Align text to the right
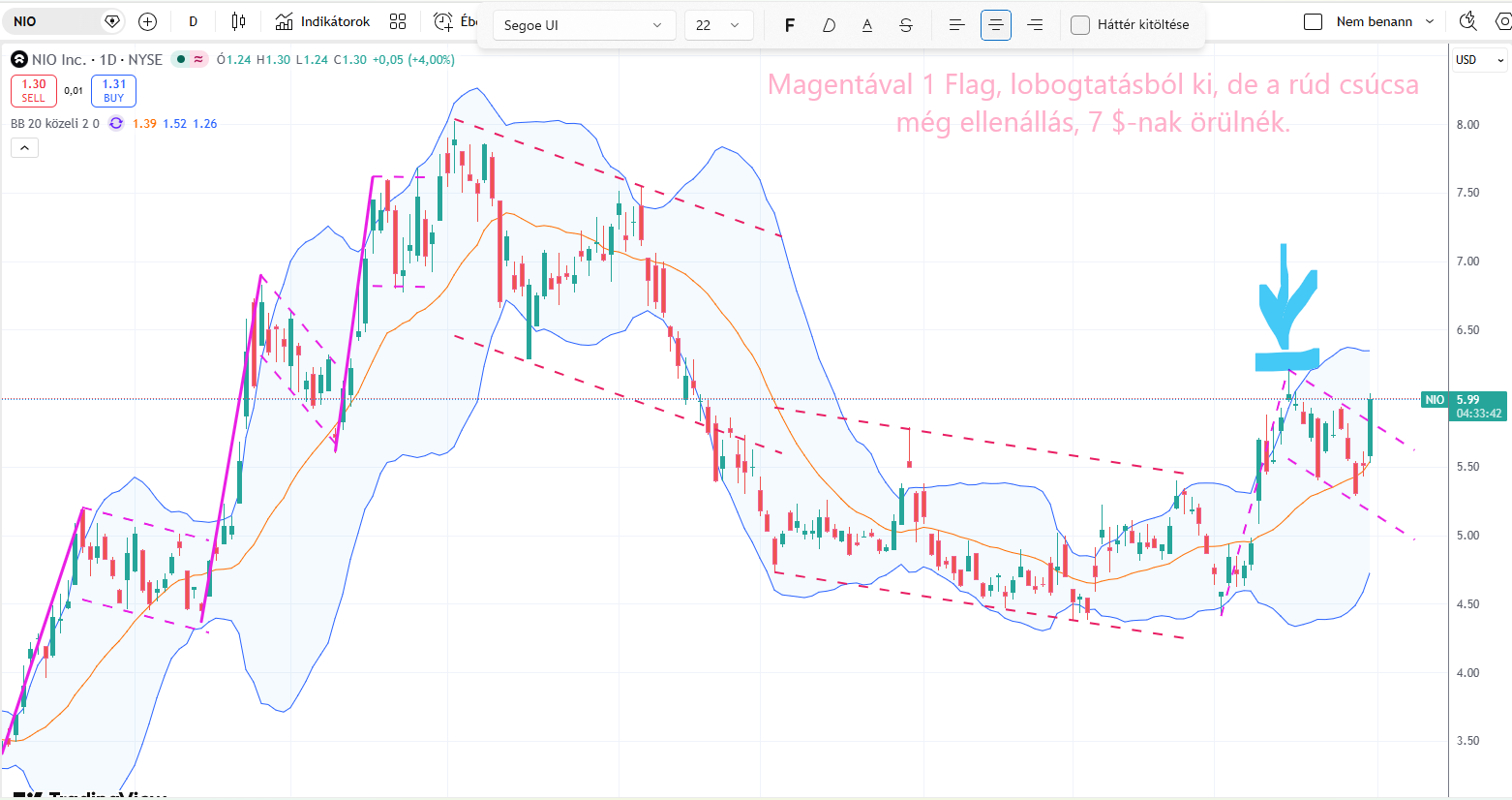Image resolution: width=1512 pixels, height=800 pixels. click(x=1035, y=25)
